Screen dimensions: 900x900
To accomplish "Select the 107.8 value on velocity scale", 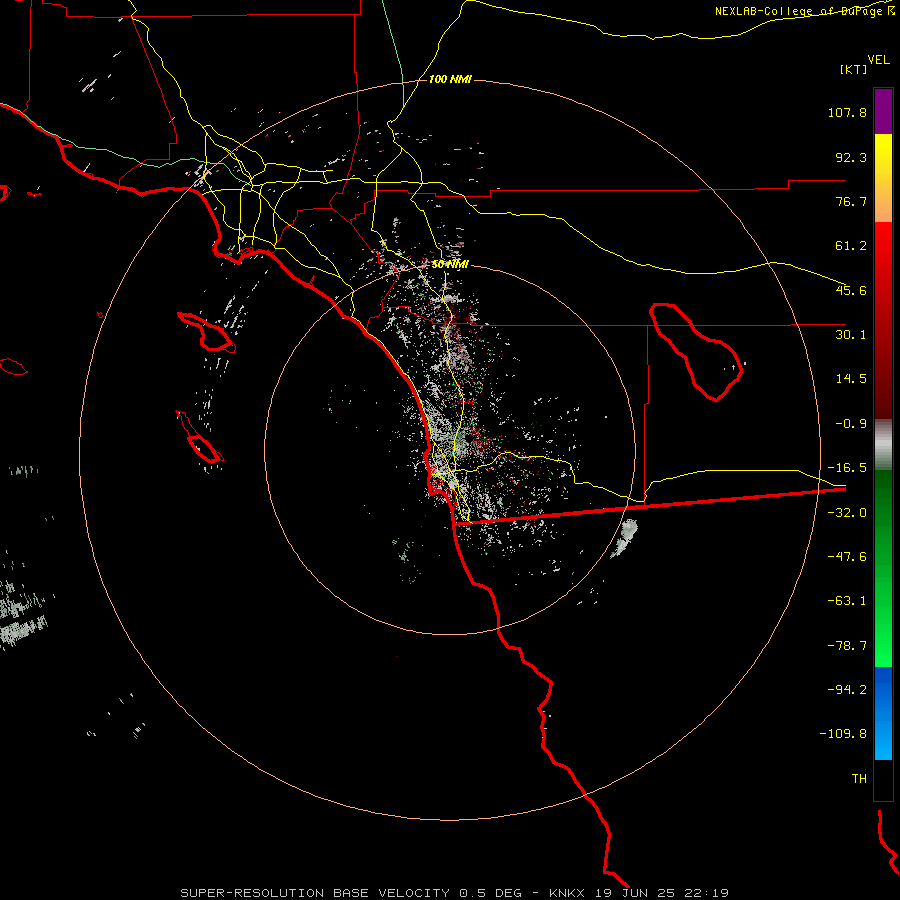I will 847,112.
